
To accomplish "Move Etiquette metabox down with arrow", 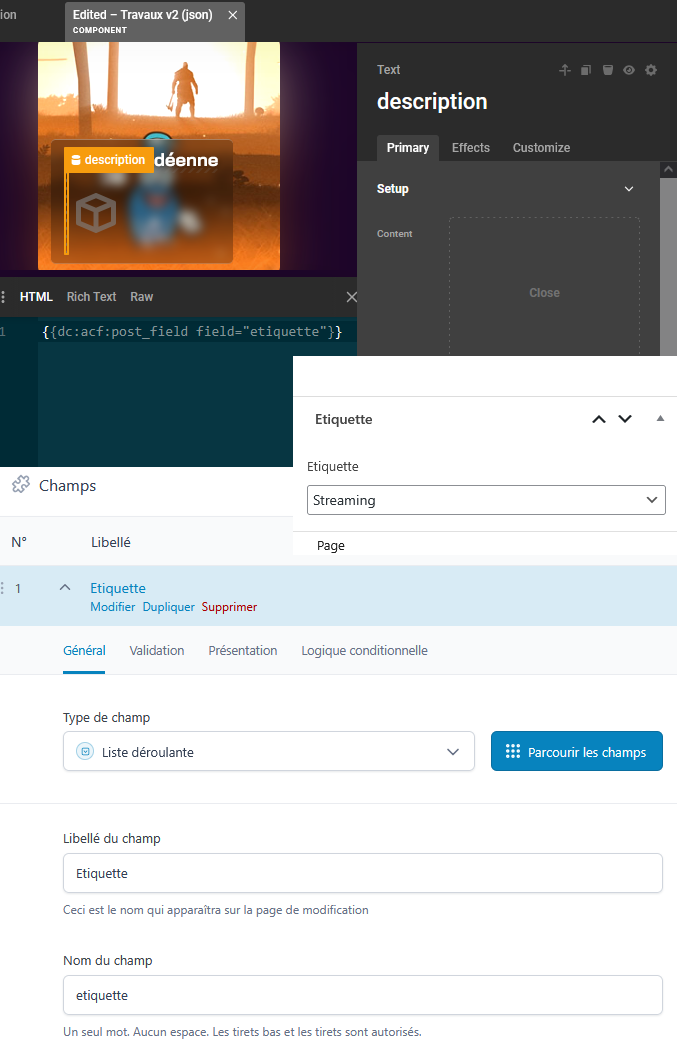I will pyautogui.click(x=625, y=419).
